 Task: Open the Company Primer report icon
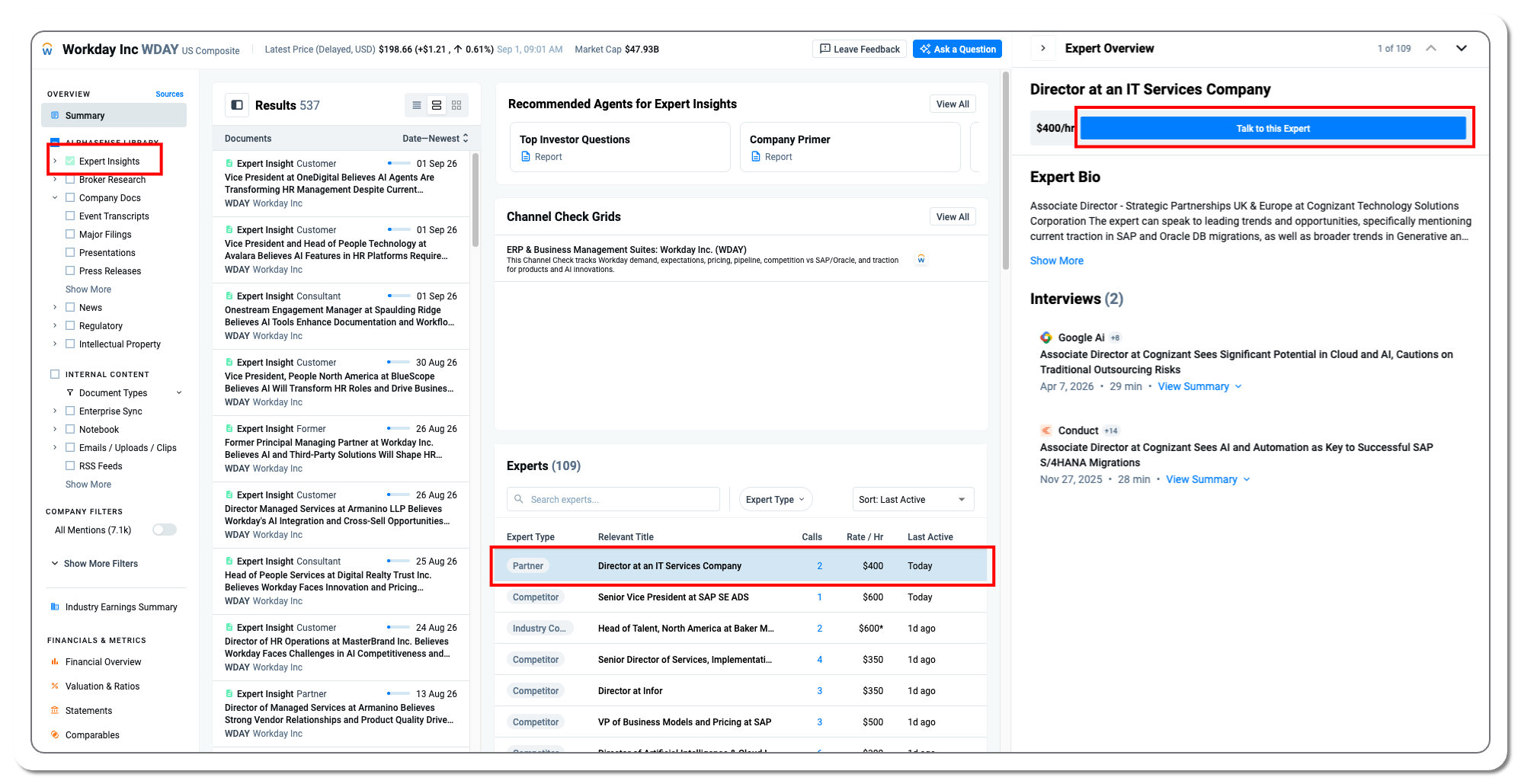[x=756, y=157]
